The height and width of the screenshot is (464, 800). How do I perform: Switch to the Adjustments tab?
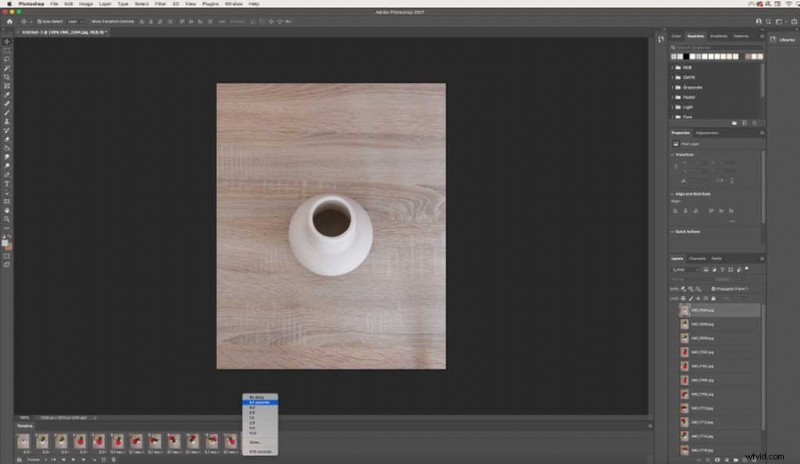(x=707, y=133)
